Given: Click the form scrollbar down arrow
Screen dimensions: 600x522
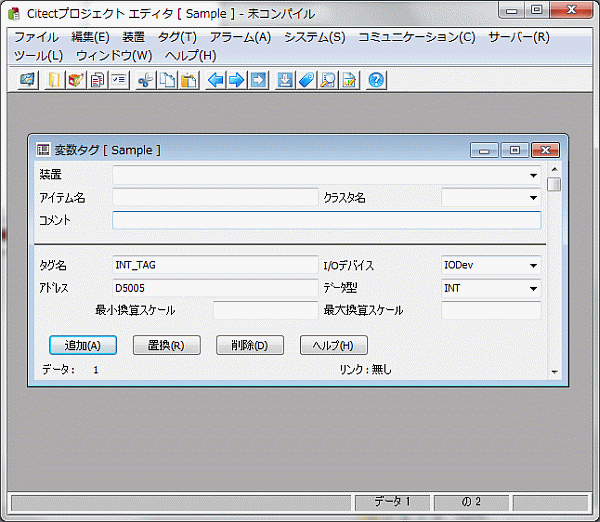Looking at the screenshot, I should [554, 372].
